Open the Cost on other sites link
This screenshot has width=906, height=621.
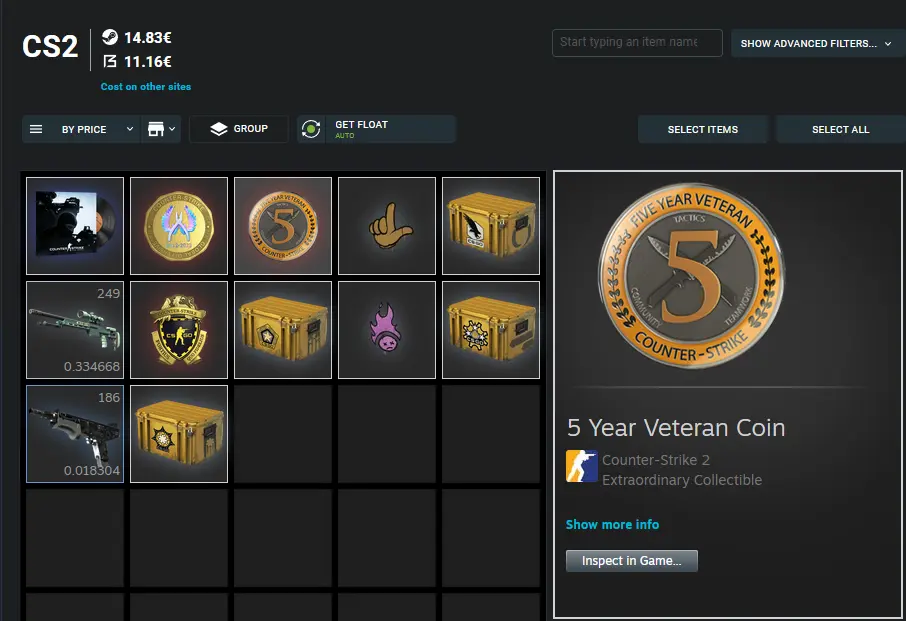pos(146,87)
